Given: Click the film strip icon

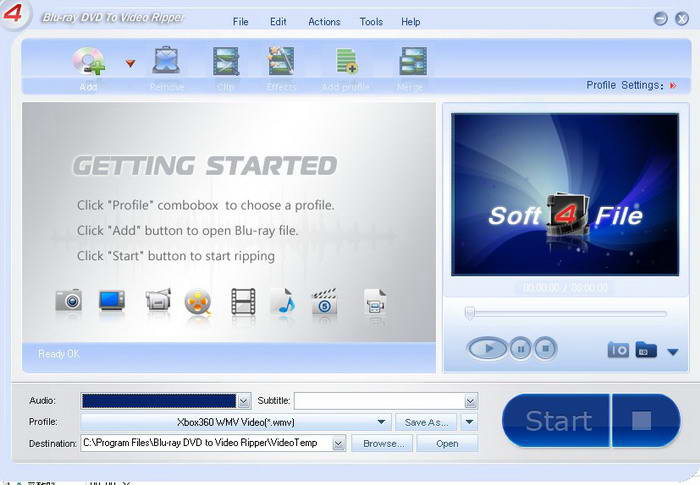Looking at the screenshot, I should coord(243,301).
